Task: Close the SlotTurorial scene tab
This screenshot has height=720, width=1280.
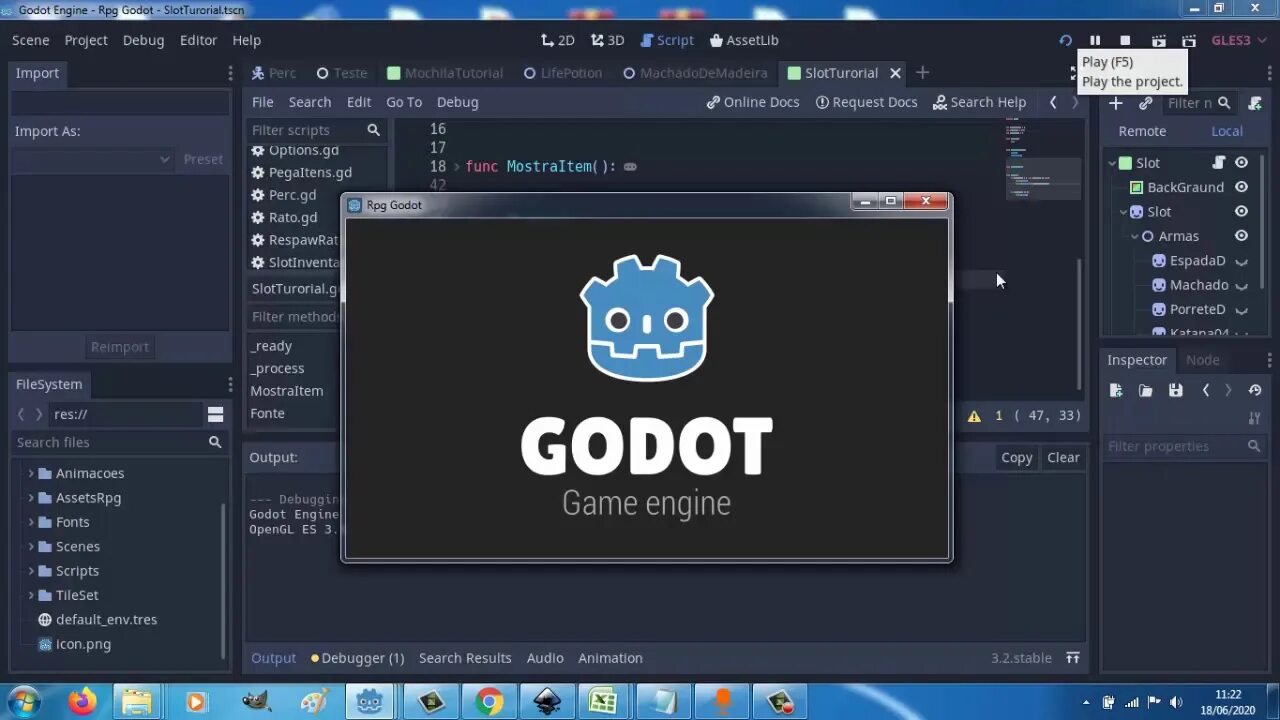Action: [x=895, y=73]
